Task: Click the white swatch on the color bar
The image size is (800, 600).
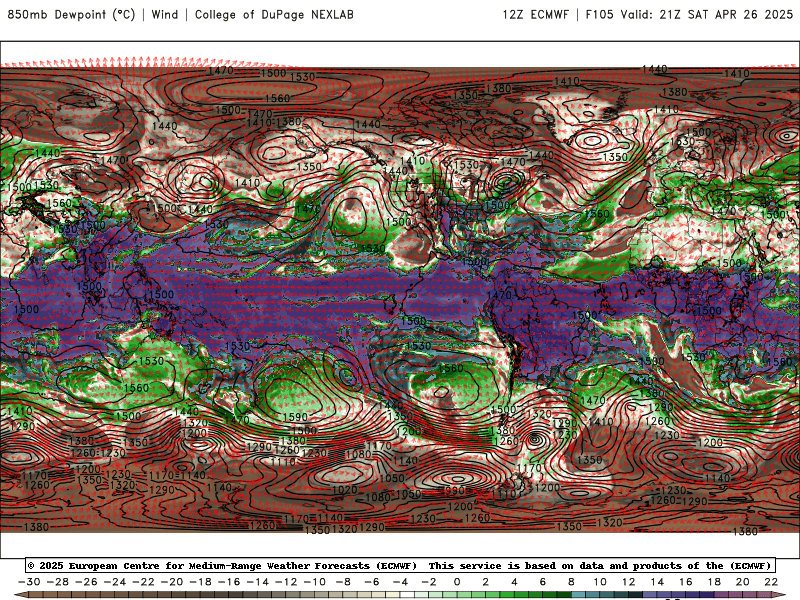Action: [x=407, y=595]
